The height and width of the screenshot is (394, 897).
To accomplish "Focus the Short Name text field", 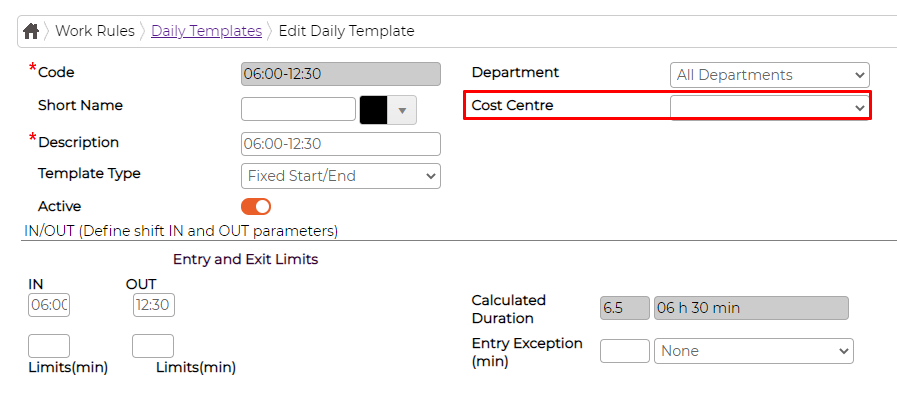I will [x=299, y=109].
